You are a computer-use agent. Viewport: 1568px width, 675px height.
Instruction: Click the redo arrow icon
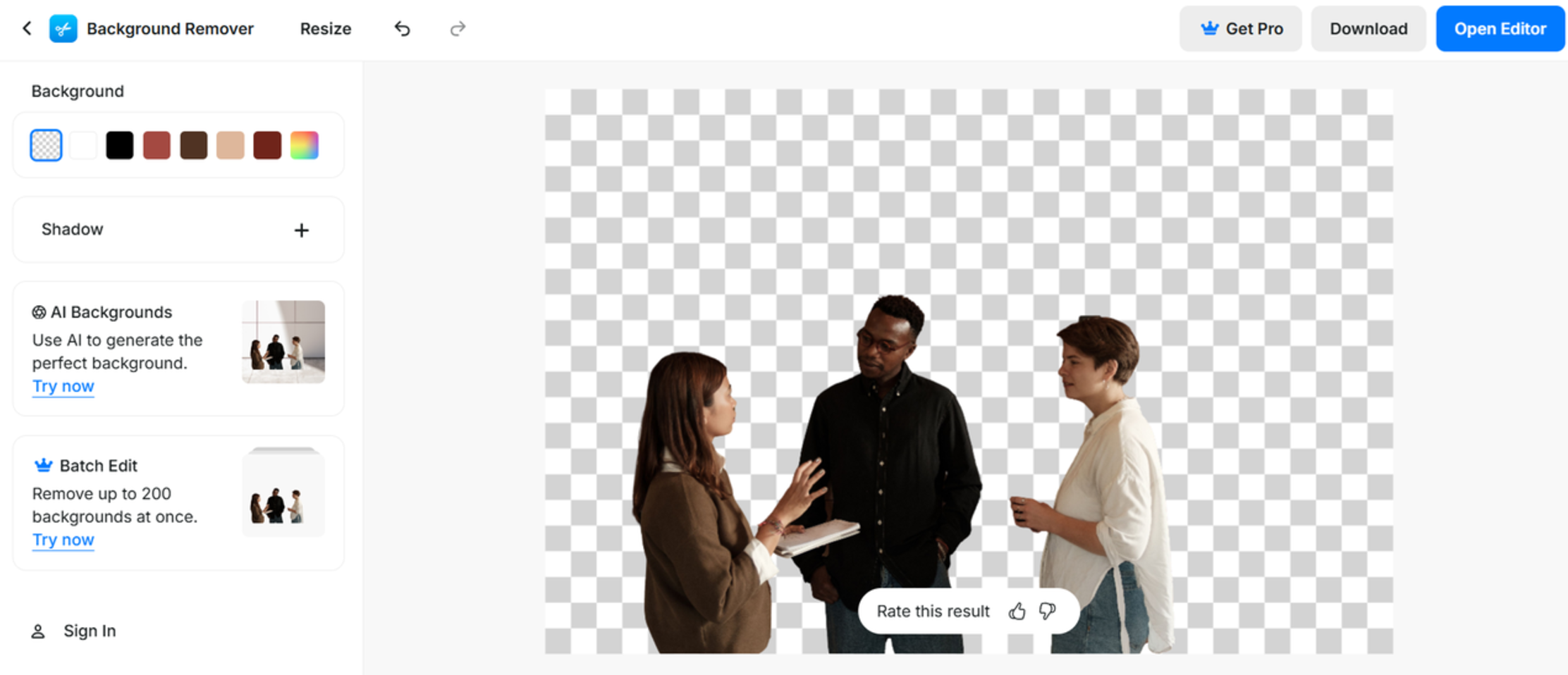[x=458, y=28]
